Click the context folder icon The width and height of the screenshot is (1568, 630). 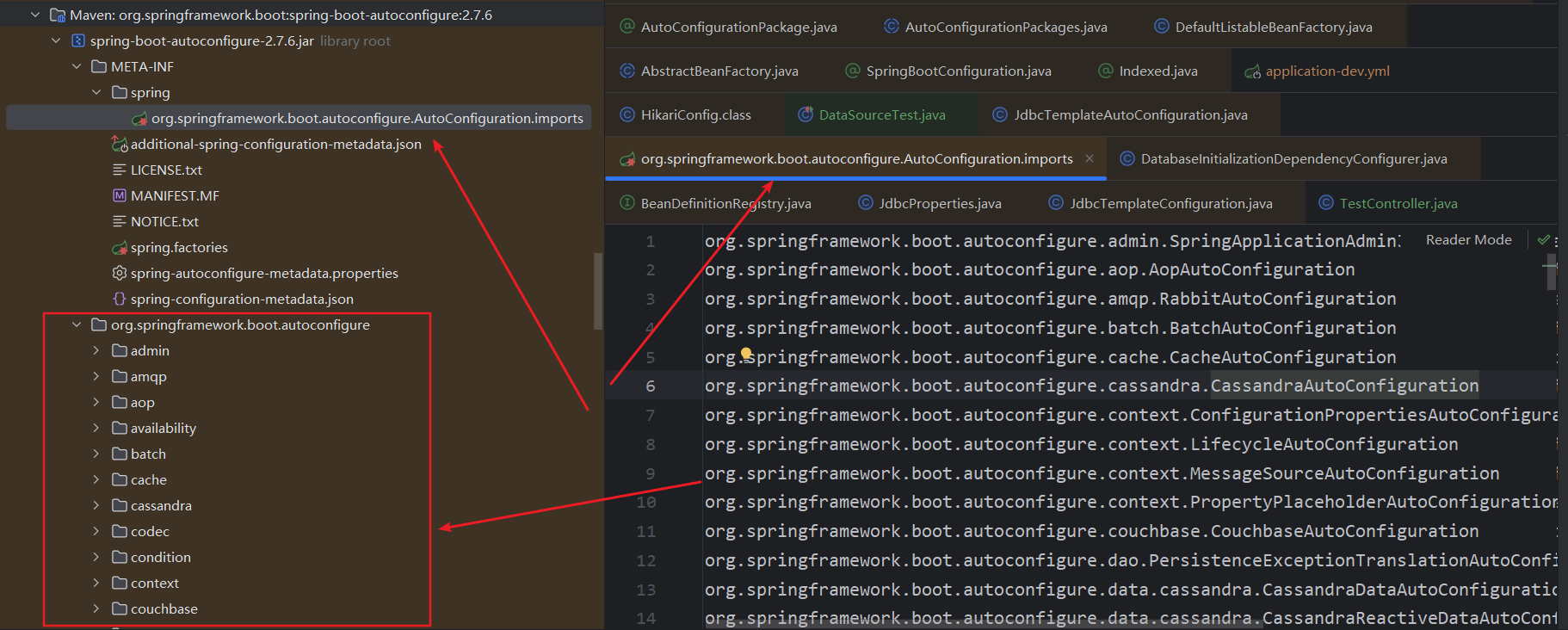coord(120,583)
